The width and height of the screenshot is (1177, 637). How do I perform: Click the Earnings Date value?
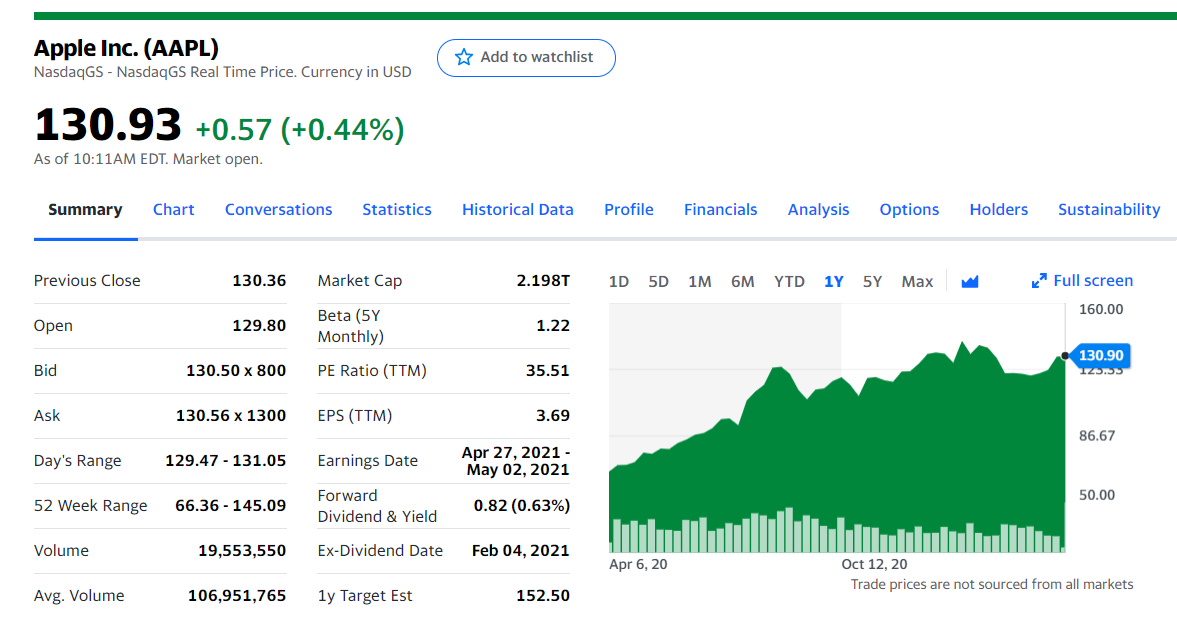[516, 461]
